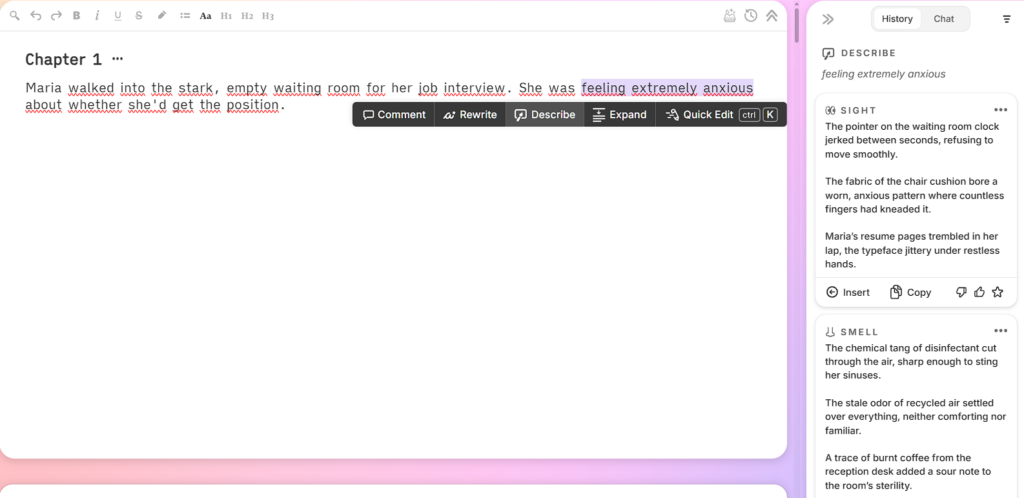
Task: Thumbs down the SIGHT card
Action: tap(961, 292)
